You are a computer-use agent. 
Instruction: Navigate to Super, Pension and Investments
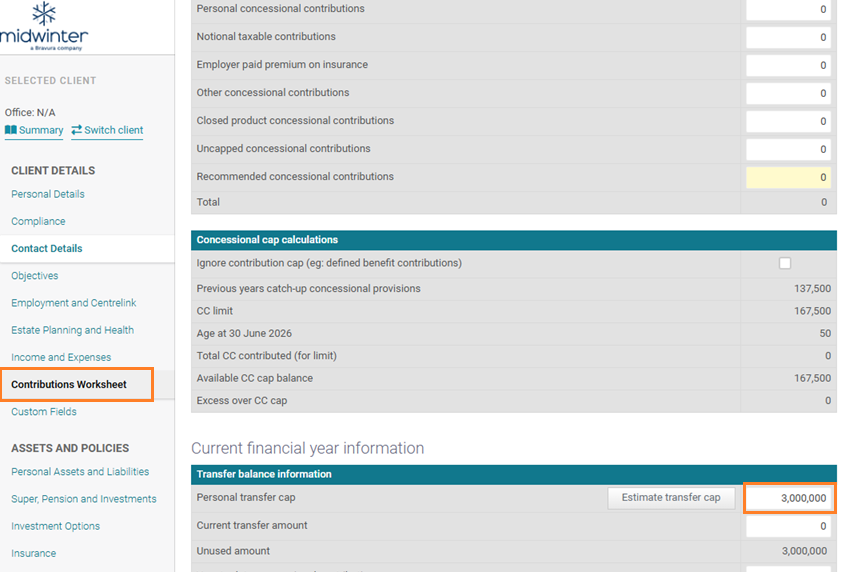(84, 499)
